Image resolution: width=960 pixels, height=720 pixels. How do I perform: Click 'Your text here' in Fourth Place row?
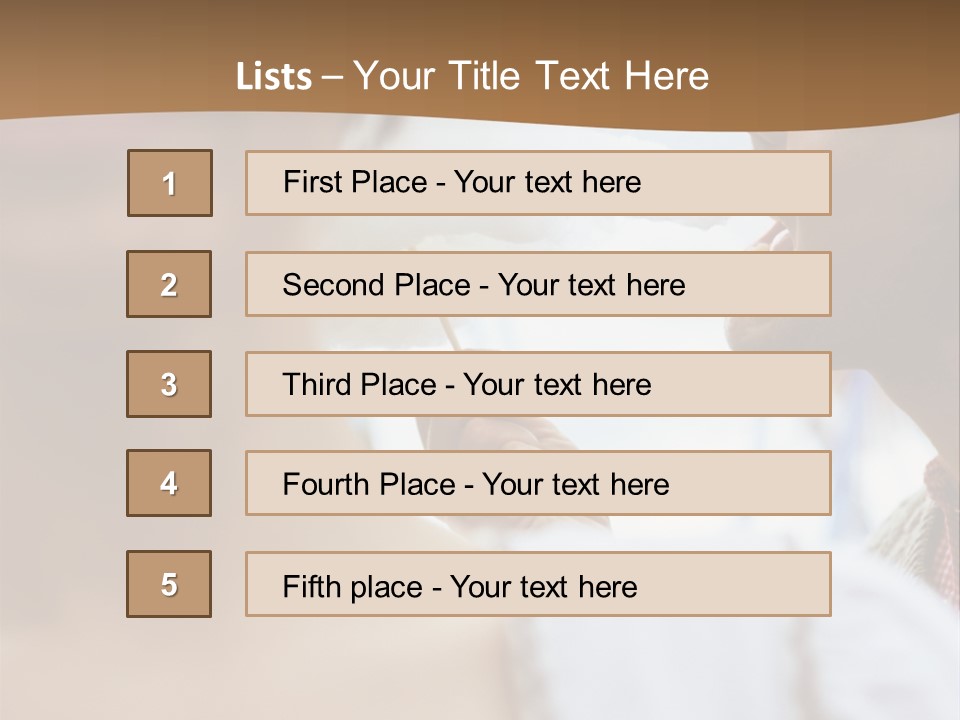coord(575,485)
